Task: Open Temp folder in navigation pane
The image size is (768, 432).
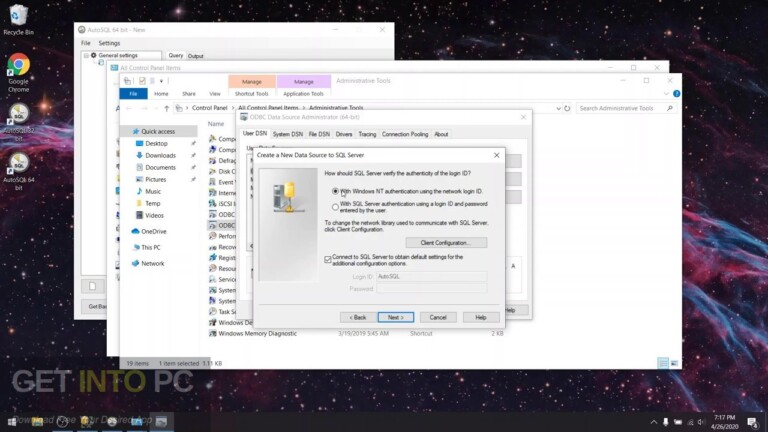Action: click(x=152, y=203)
